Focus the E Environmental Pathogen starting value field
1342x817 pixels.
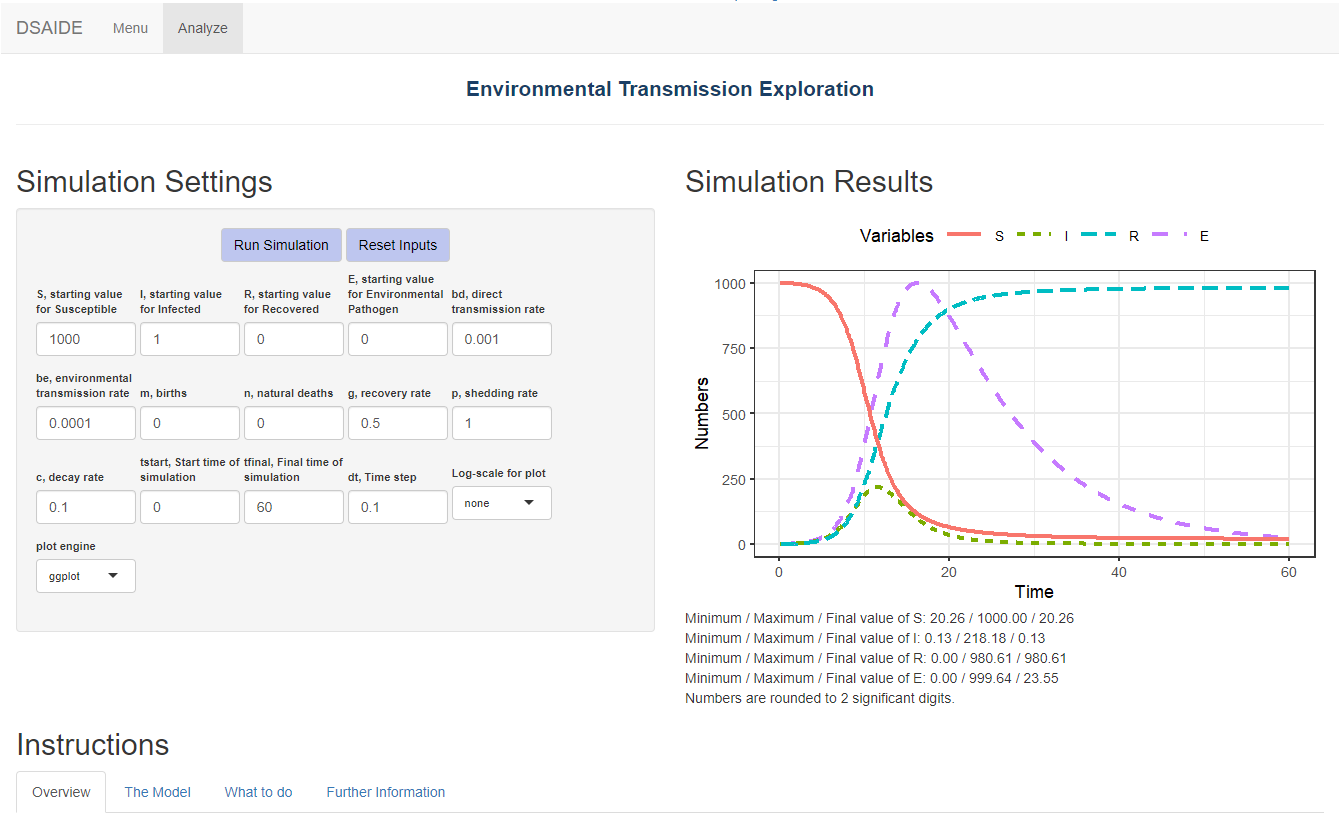(398, 339)
